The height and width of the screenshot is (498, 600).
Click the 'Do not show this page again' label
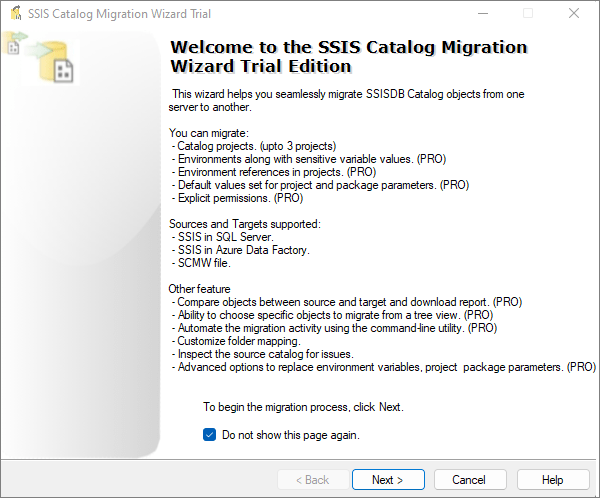[x=291, y=435]
